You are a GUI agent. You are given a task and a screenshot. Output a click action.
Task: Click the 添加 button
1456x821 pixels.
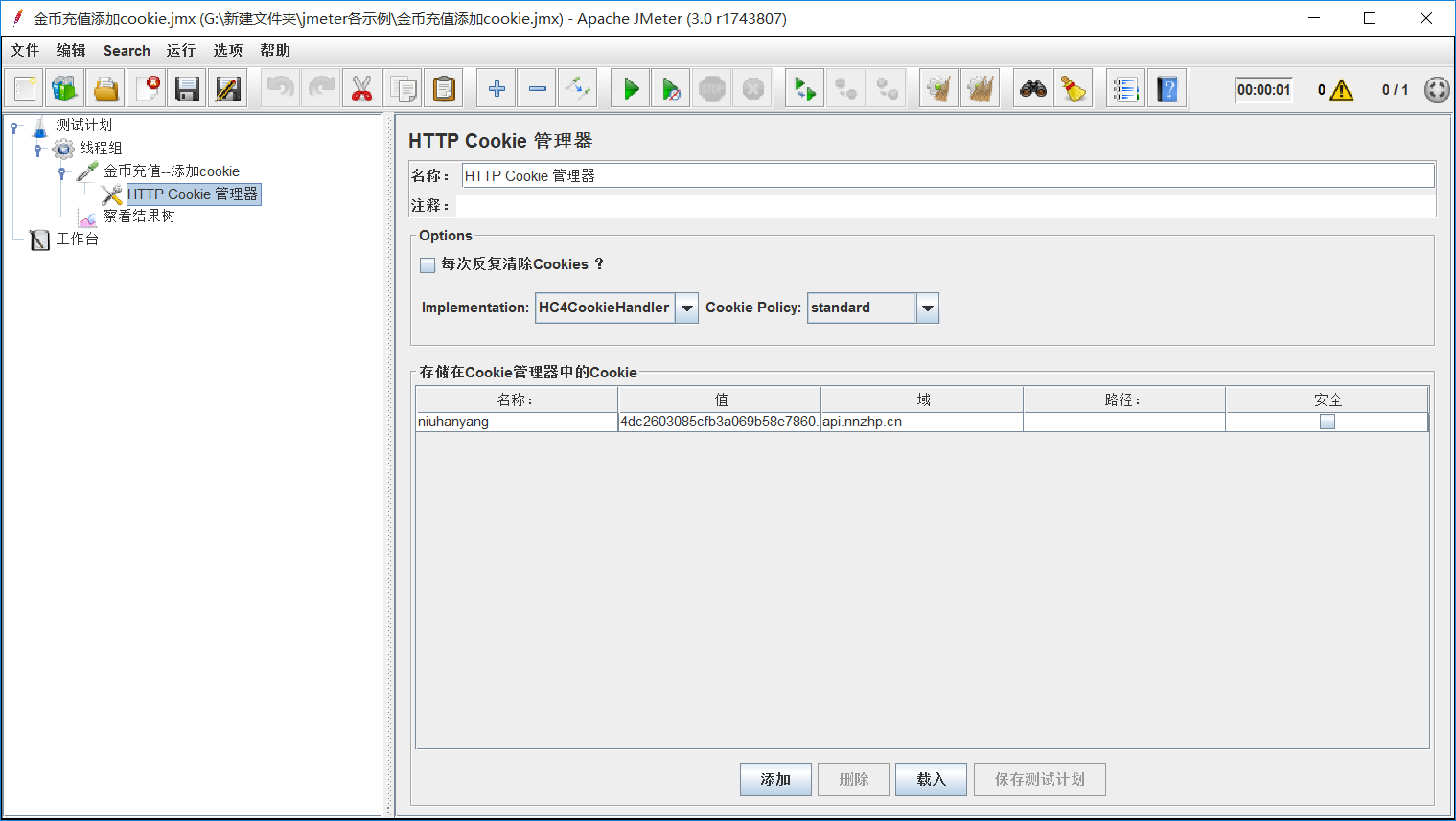point(775,779)
